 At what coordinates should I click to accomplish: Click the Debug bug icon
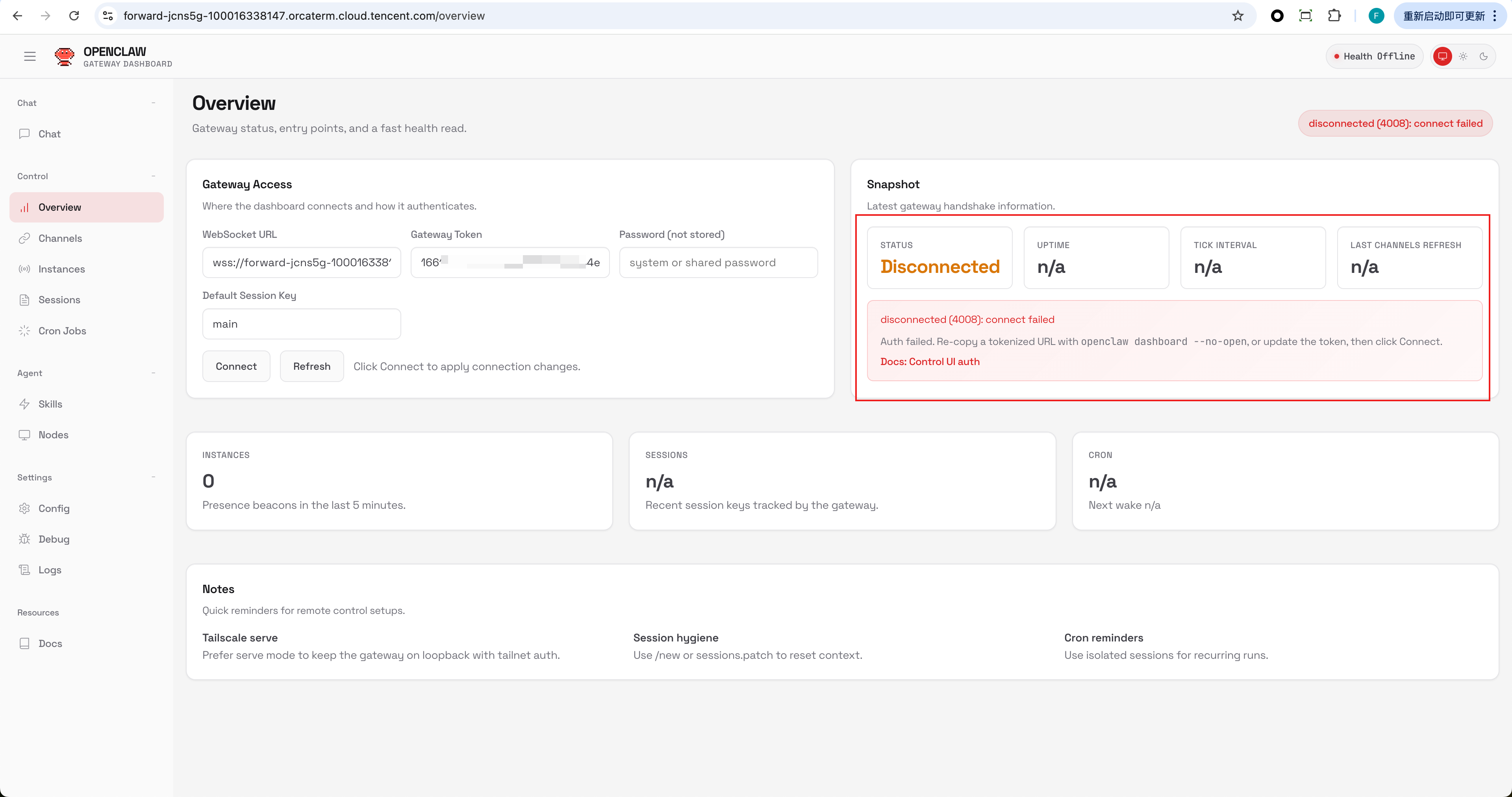tap(24, 539)
